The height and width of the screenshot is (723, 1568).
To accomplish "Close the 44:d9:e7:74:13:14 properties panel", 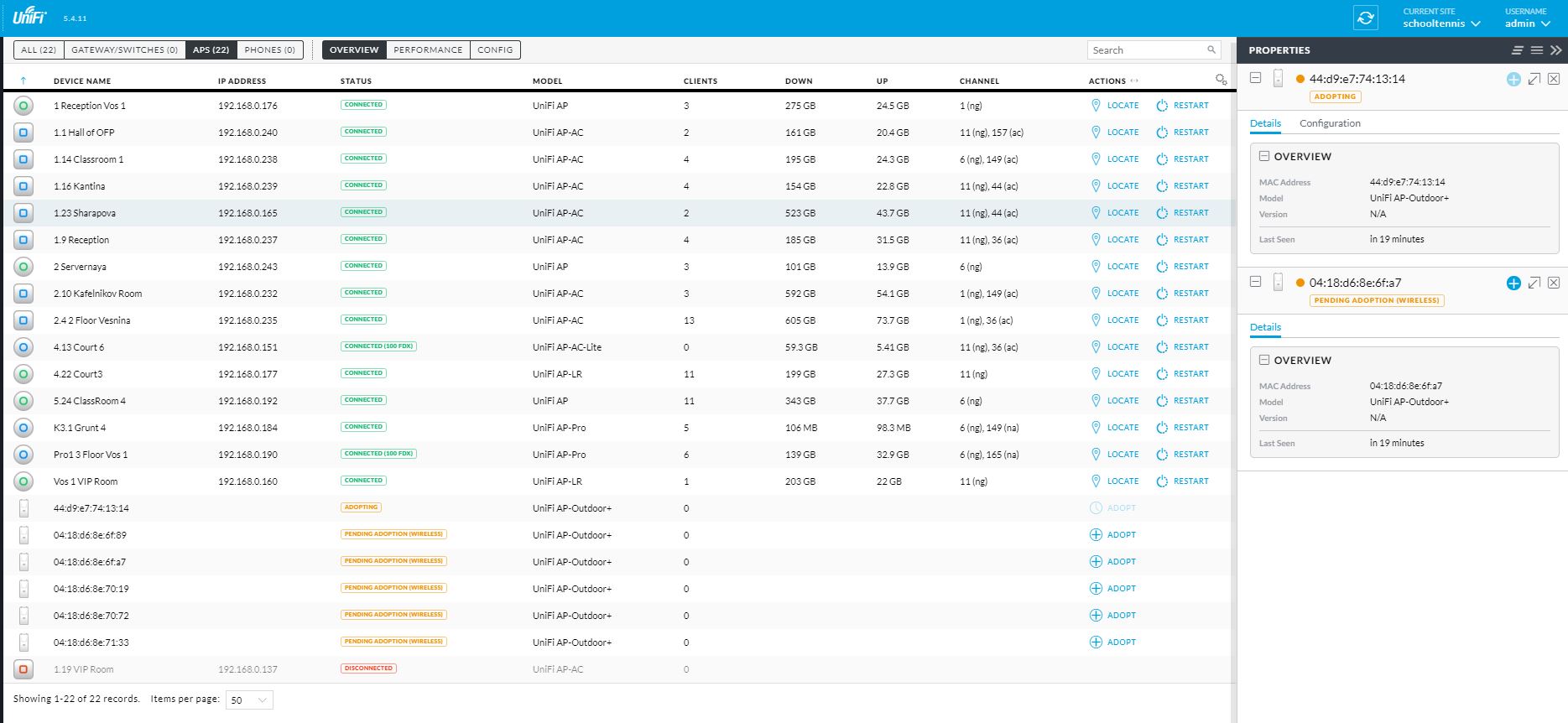I will coord(1554,79).
